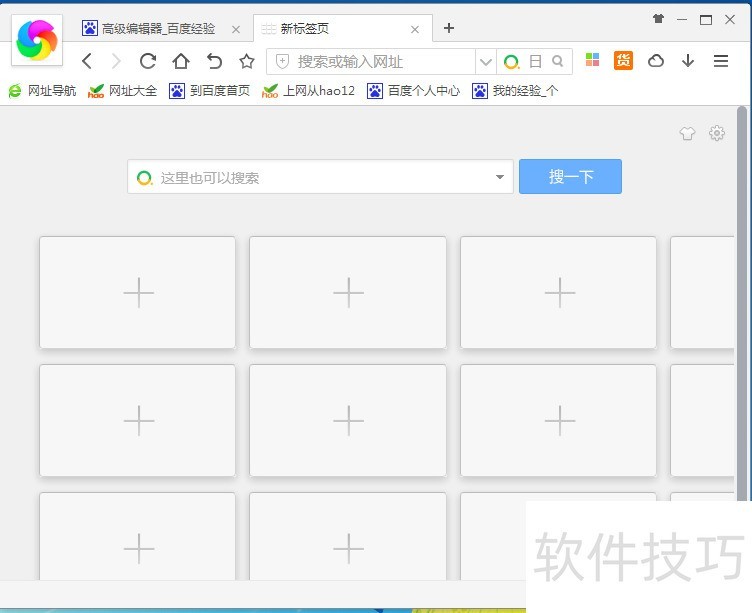Go to home page icon

[x=181, y=61]
